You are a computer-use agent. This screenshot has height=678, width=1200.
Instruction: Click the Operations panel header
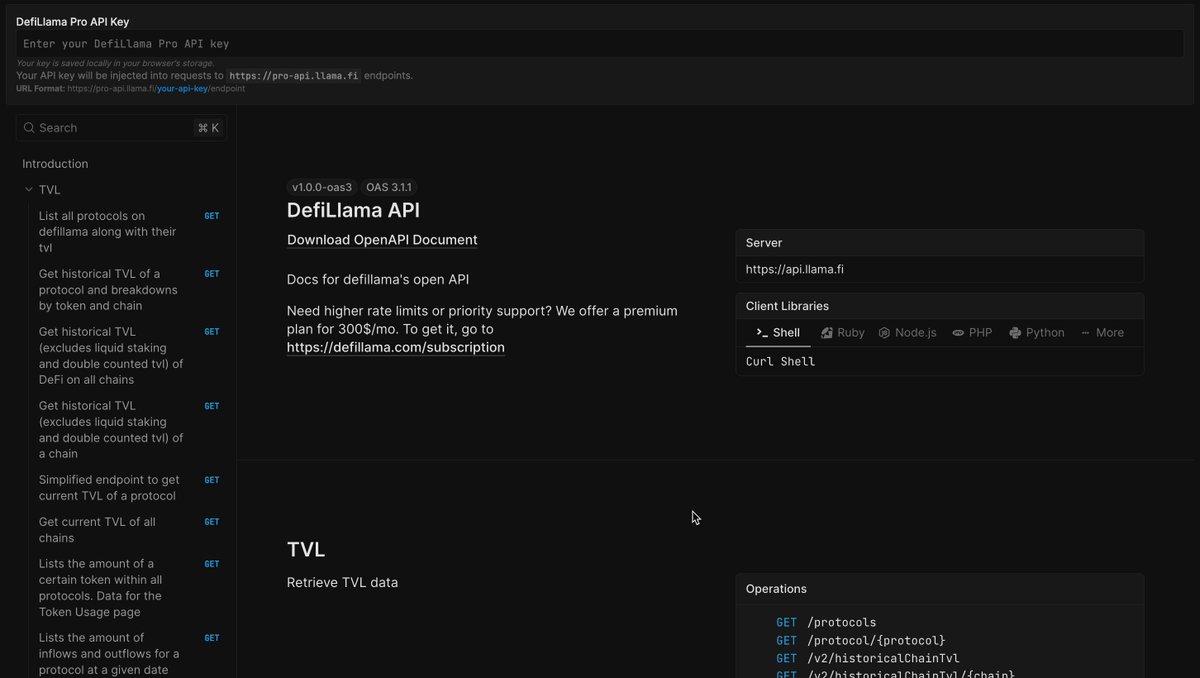pyautogui.click(x=776, y=589)
